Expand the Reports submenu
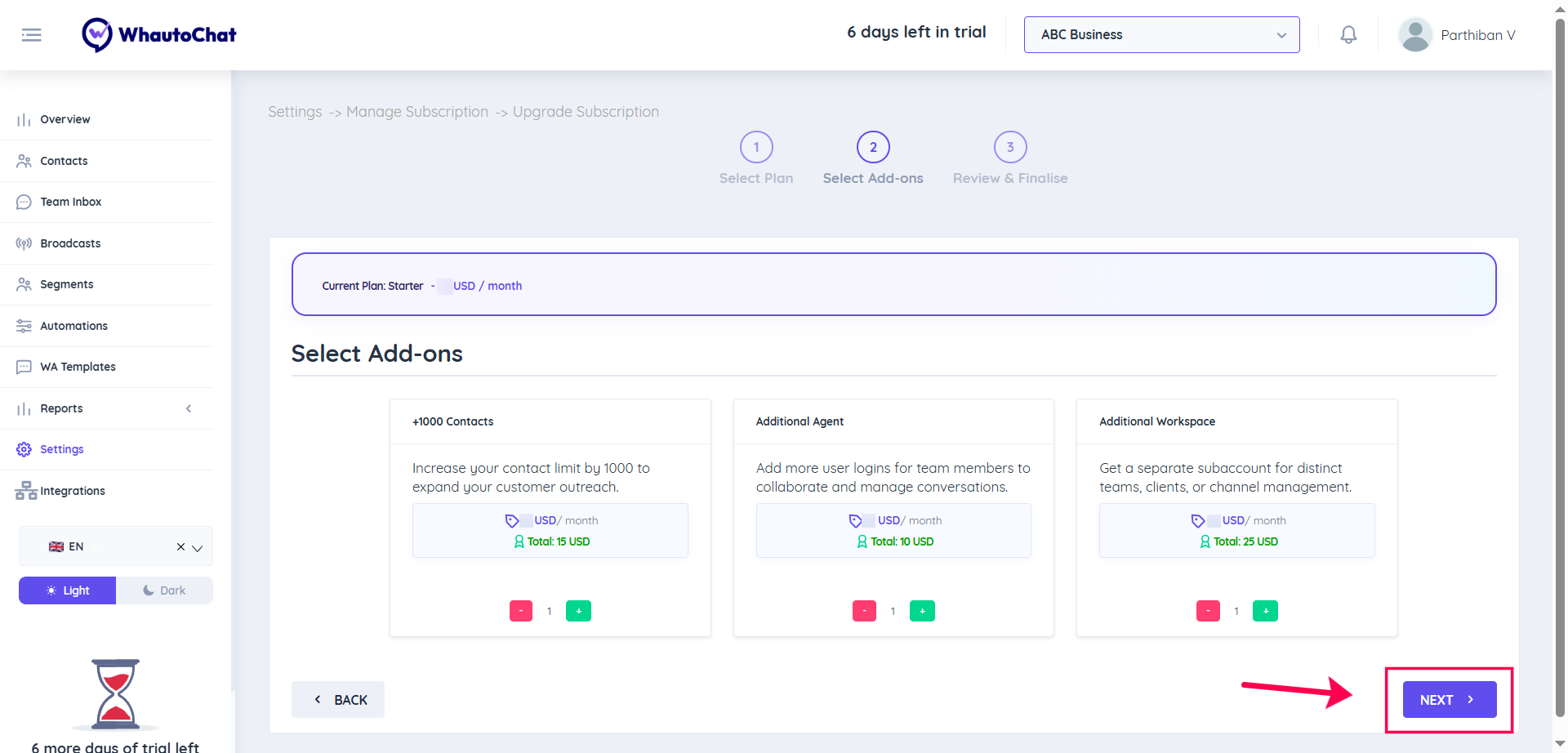Viewport: 1568px width, 753px height. click(x=189, y=408)
